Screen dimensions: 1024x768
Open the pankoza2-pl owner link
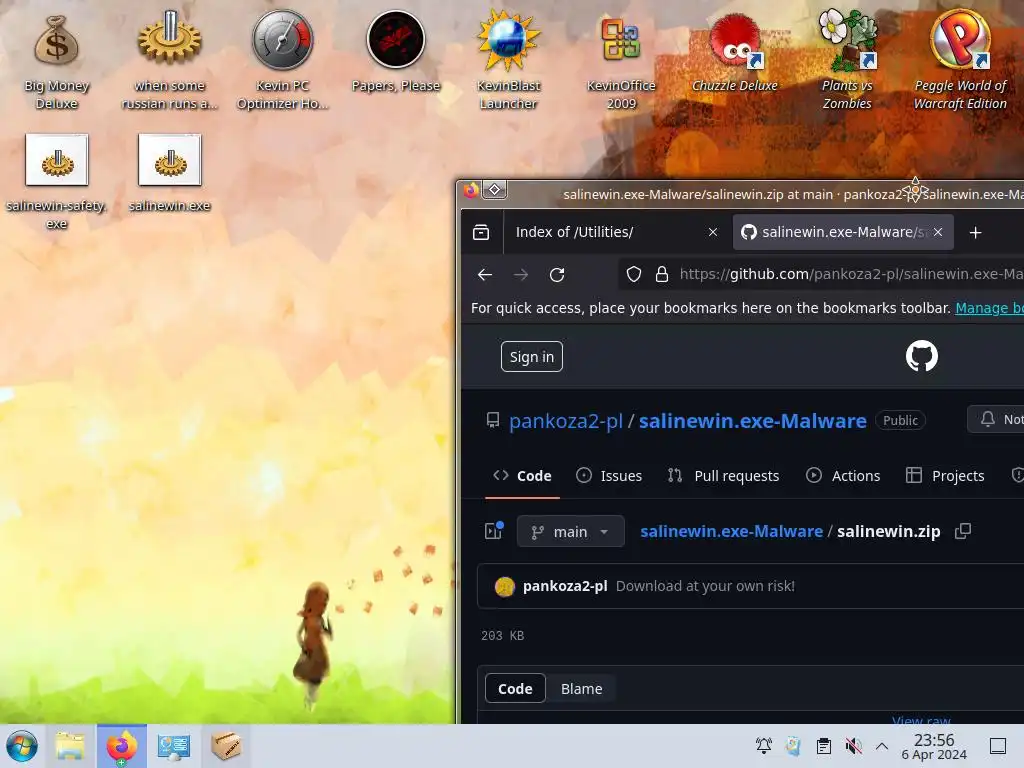(x=566, y=421)
